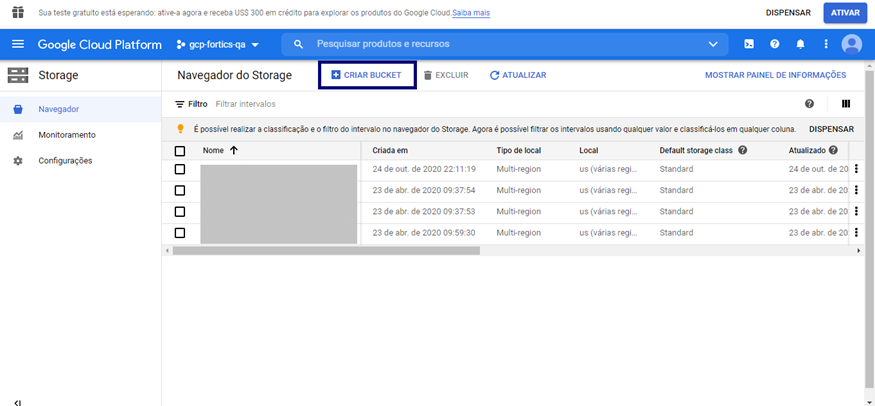The height and width of the screenshot is (406, 875).
Task: Click Google Cloud Platform logo text
Action: point(100,45)
